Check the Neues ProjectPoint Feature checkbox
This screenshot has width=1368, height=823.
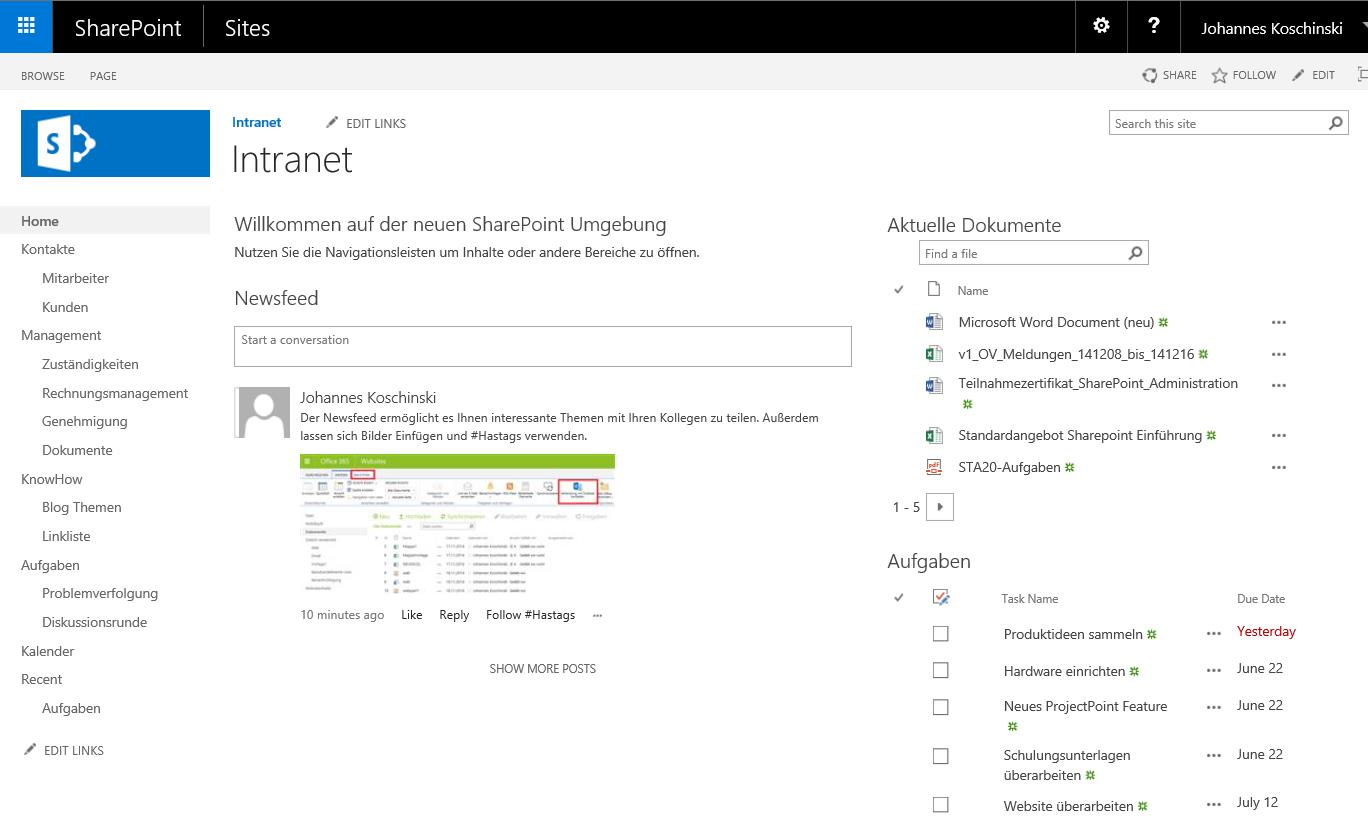[x=940, y=707]
